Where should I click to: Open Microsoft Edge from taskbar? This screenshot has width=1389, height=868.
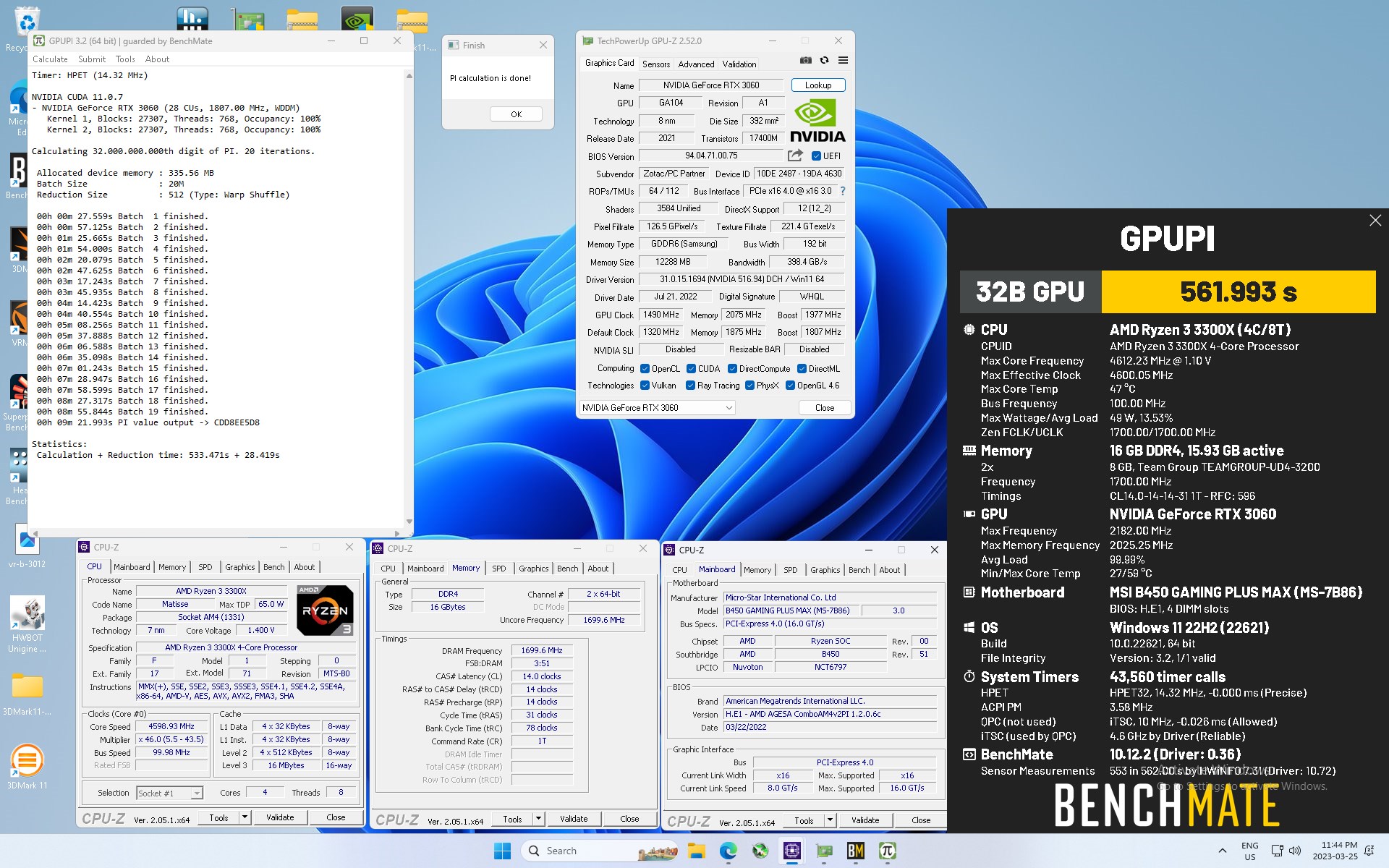(729, 851)
